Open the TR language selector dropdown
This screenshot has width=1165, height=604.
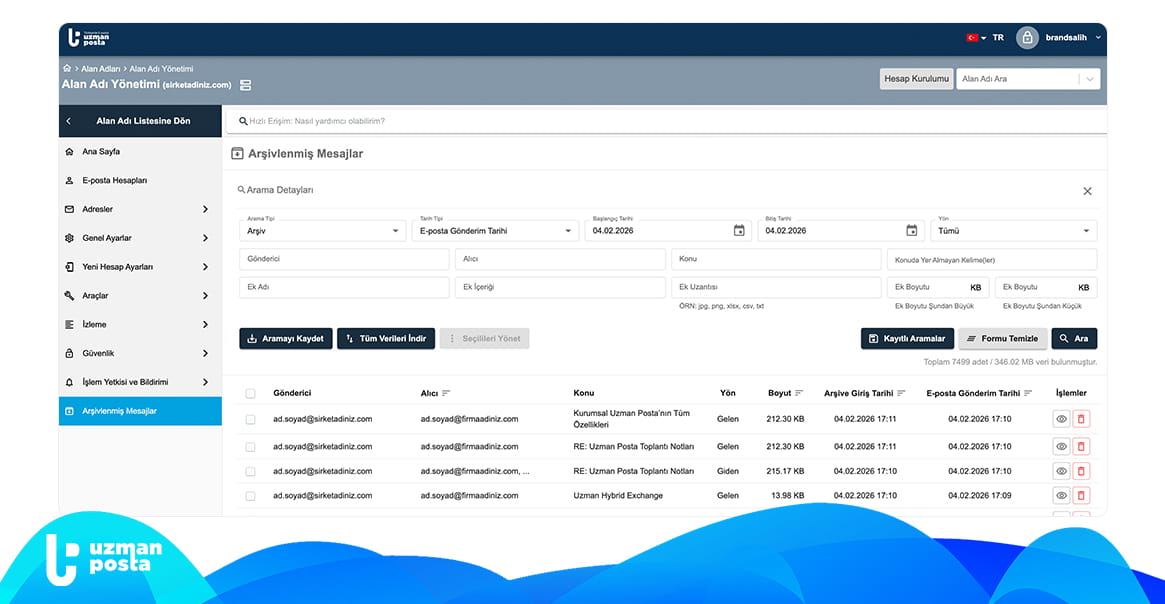pyautogui.click(x=984, y=38)
